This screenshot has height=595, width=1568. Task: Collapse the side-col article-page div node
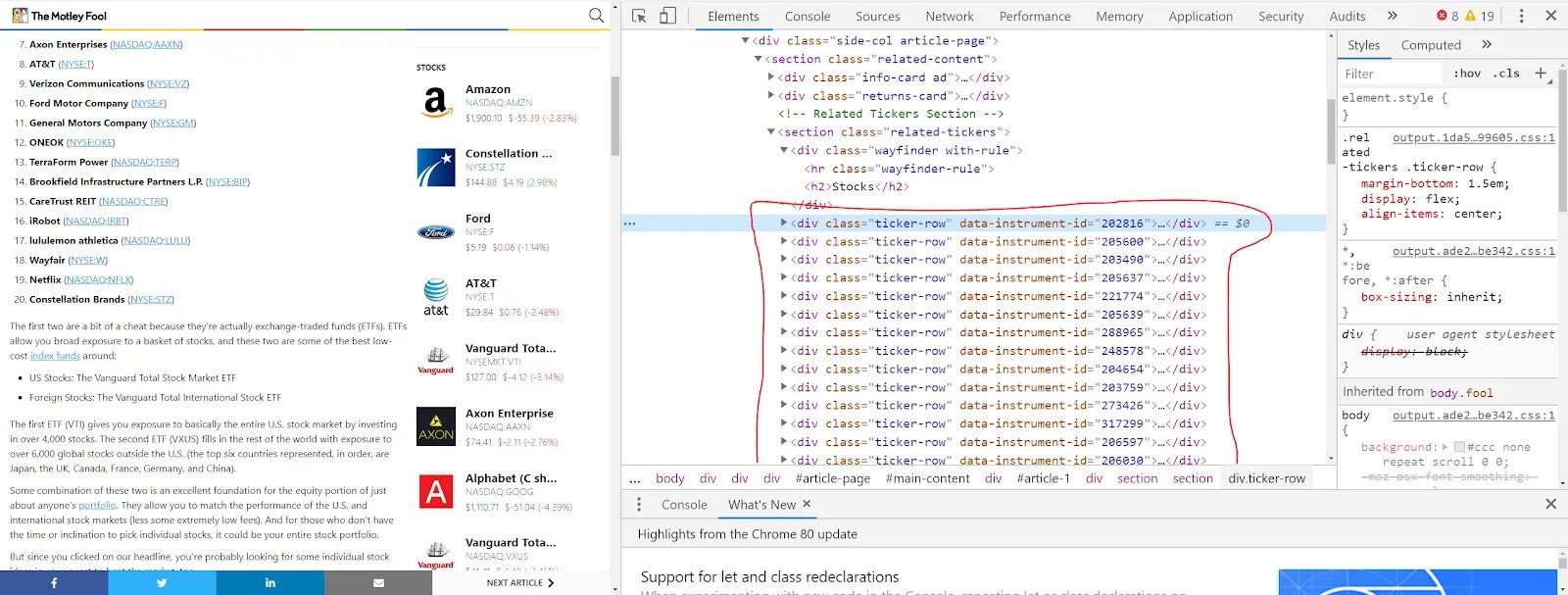coord(745,40)
